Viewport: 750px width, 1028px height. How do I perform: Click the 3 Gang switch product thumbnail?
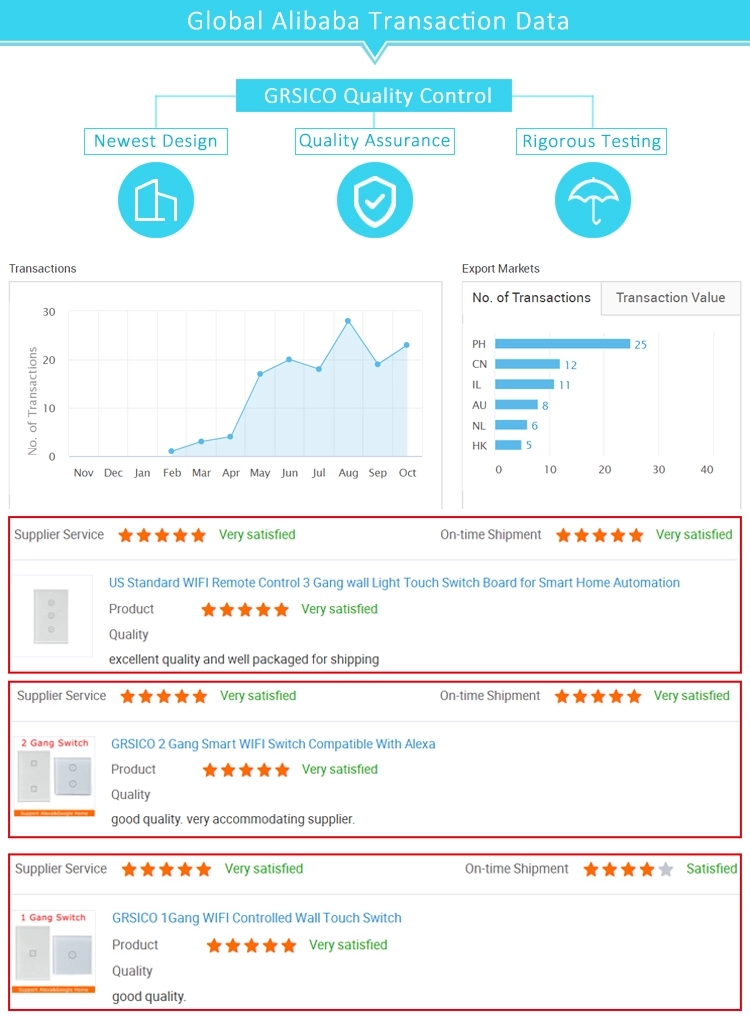click(x=52, y=616)
